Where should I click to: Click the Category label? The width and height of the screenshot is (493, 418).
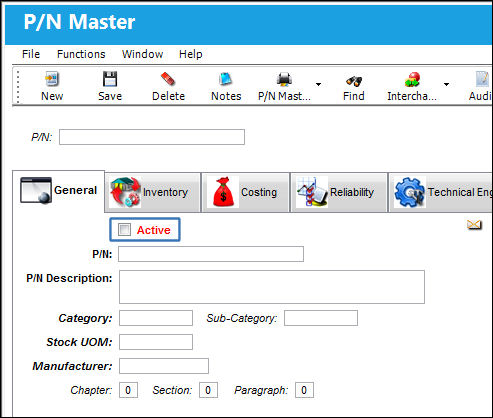85,318
